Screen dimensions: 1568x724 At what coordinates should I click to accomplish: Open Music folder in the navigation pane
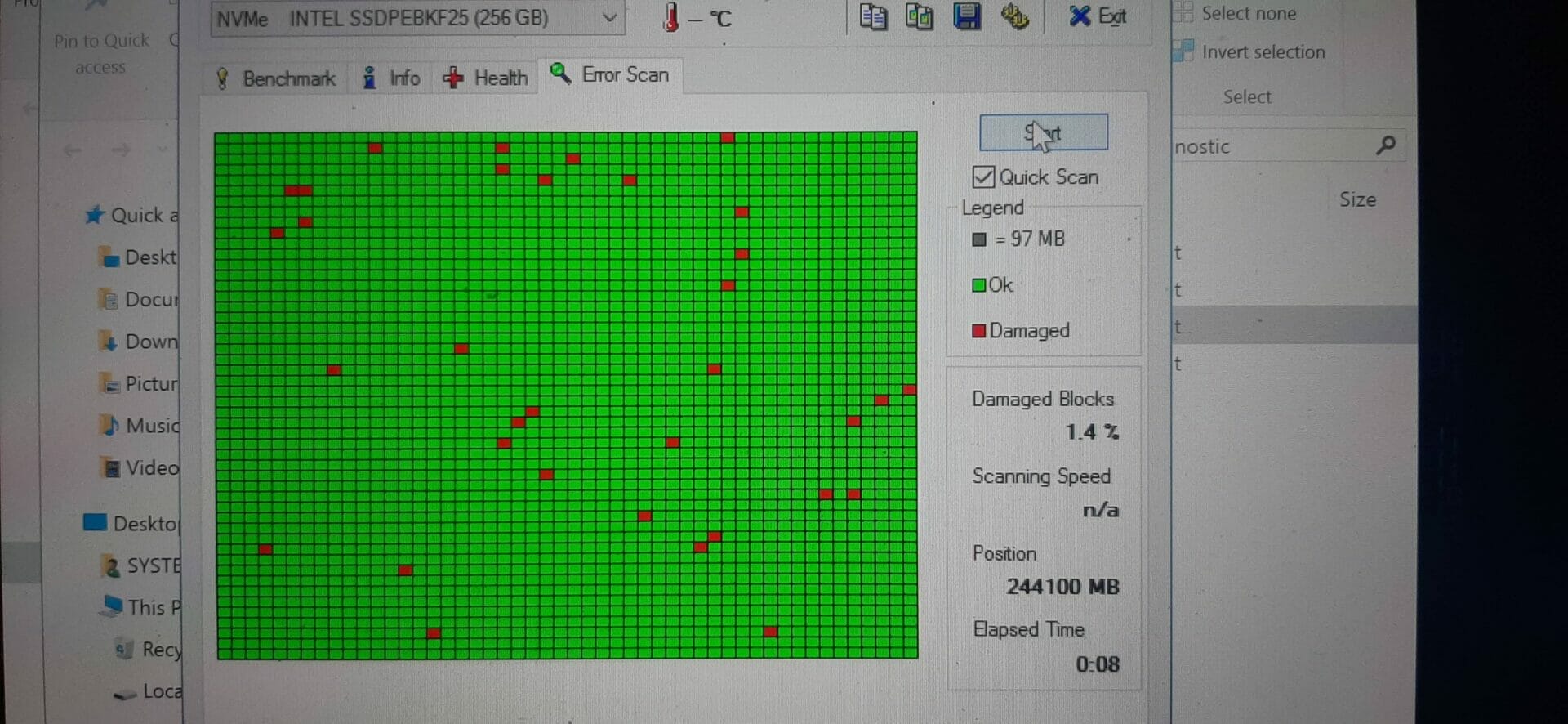click(x=150, y=426)
